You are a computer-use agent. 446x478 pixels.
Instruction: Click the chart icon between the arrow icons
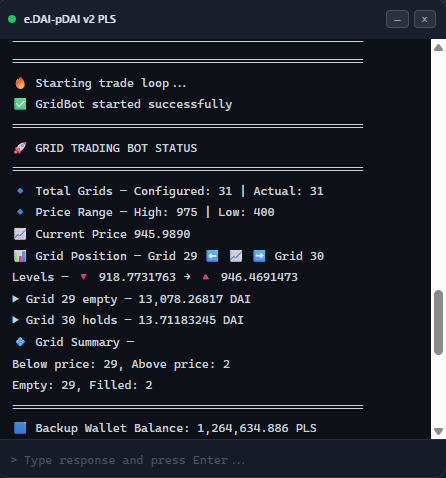pos(236,256)
